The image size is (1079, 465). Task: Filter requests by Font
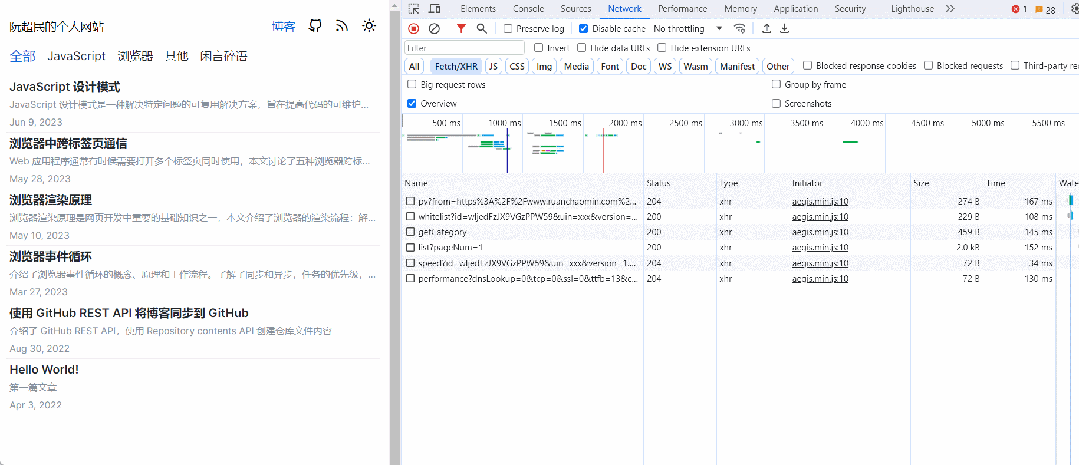(610, 67)
